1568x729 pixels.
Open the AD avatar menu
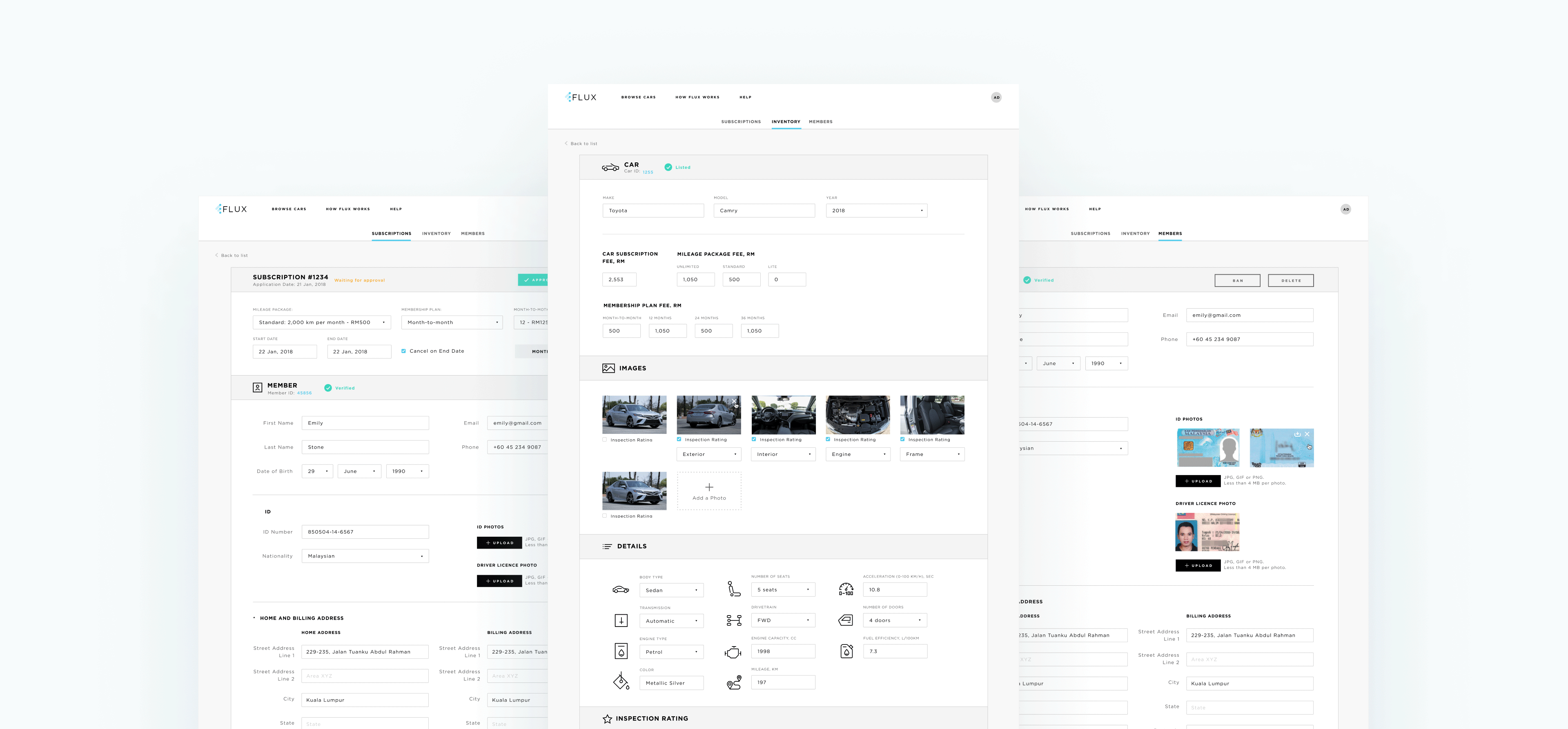click(996, 97)
